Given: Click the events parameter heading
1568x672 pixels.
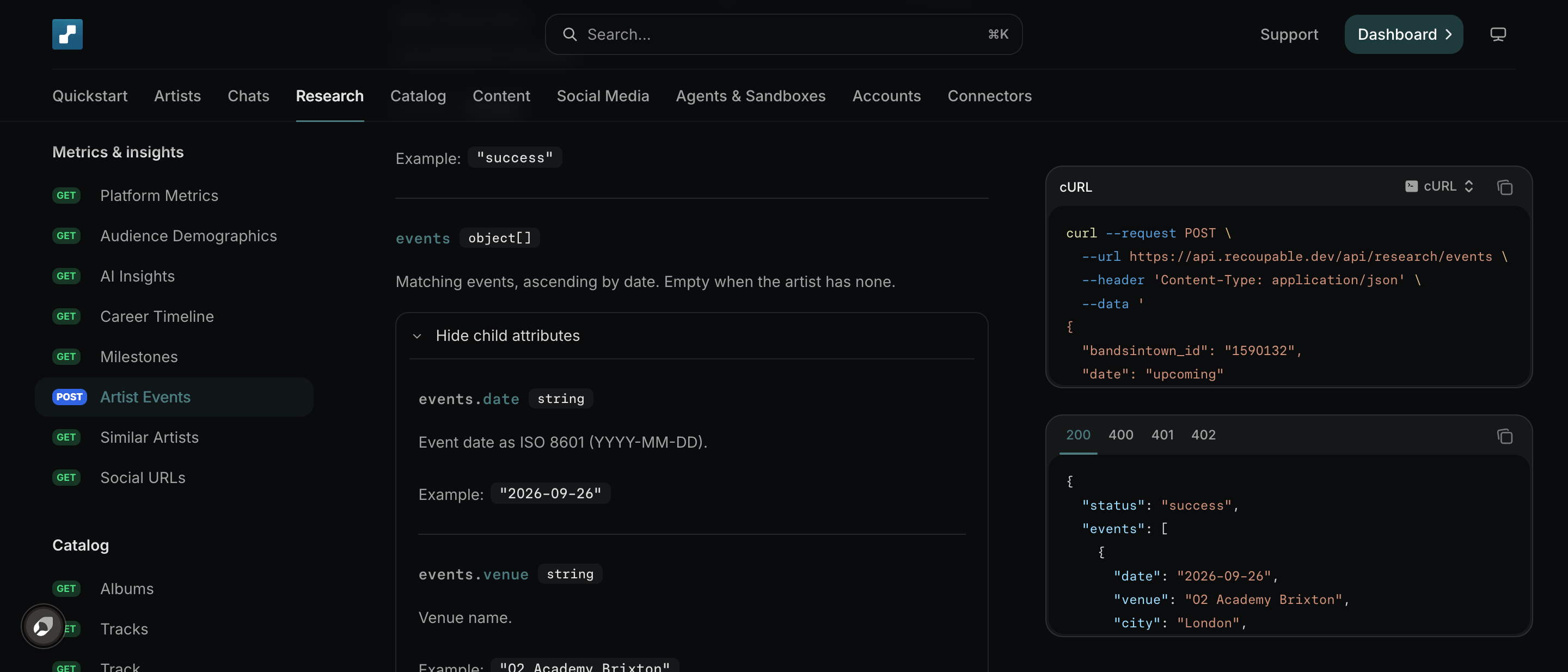Looking at the screenshot, I should [422, 238].
